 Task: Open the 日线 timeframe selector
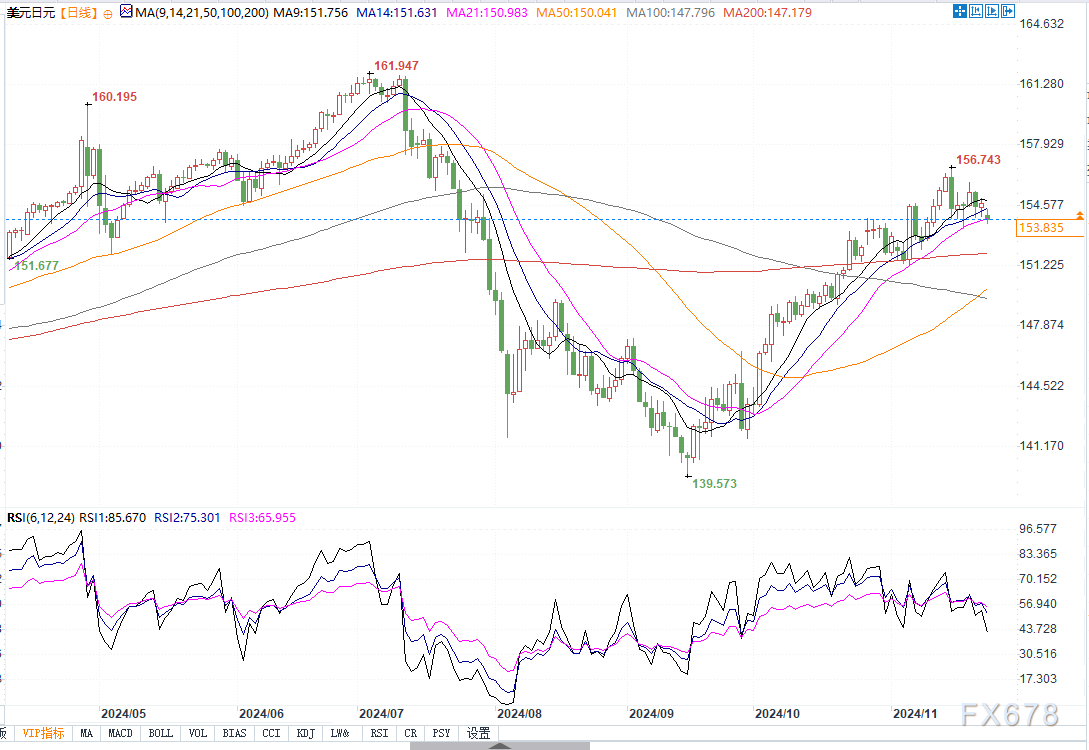click(77, 12)
